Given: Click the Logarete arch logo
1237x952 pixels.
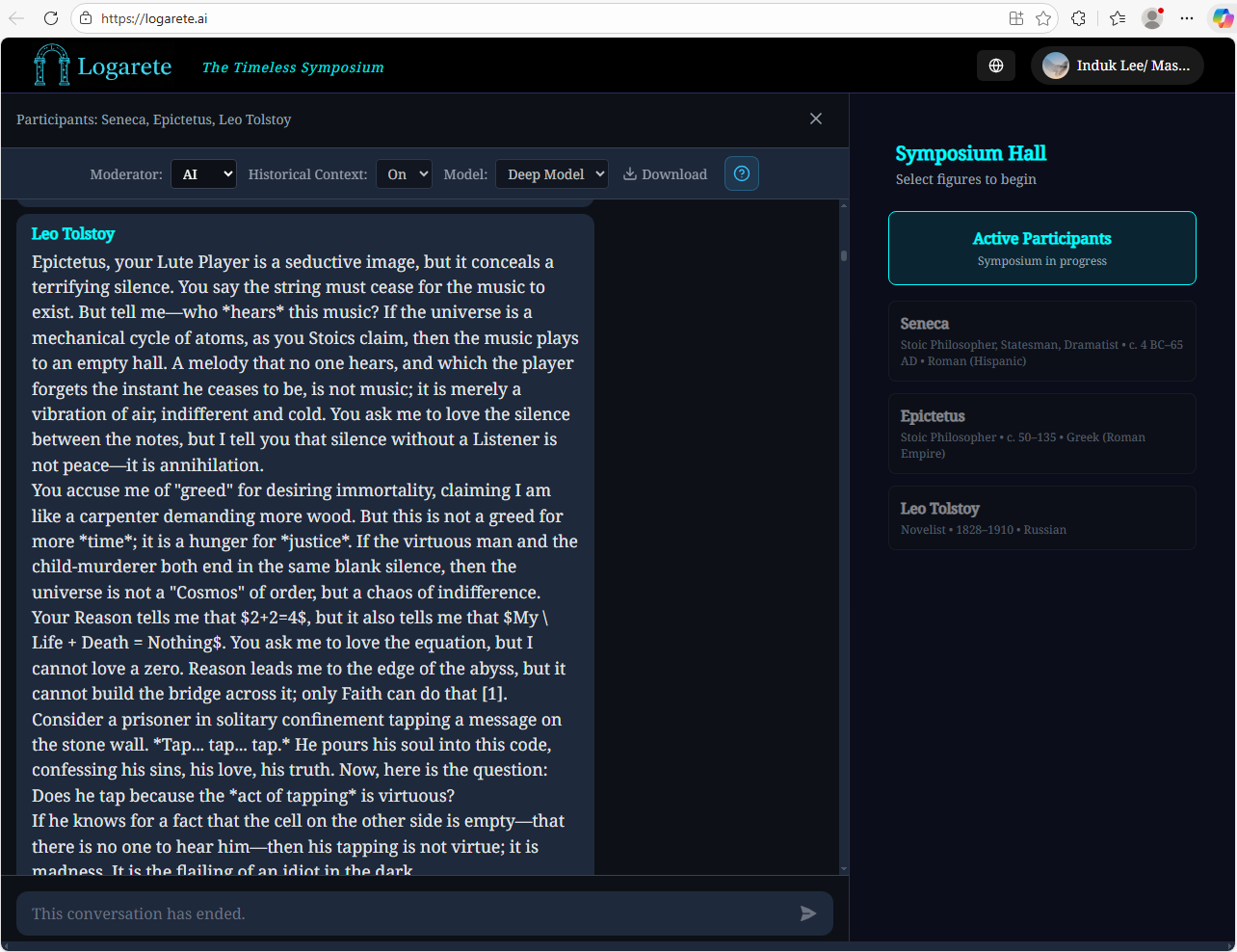Looking at the screenshot, I should [50, 64].
